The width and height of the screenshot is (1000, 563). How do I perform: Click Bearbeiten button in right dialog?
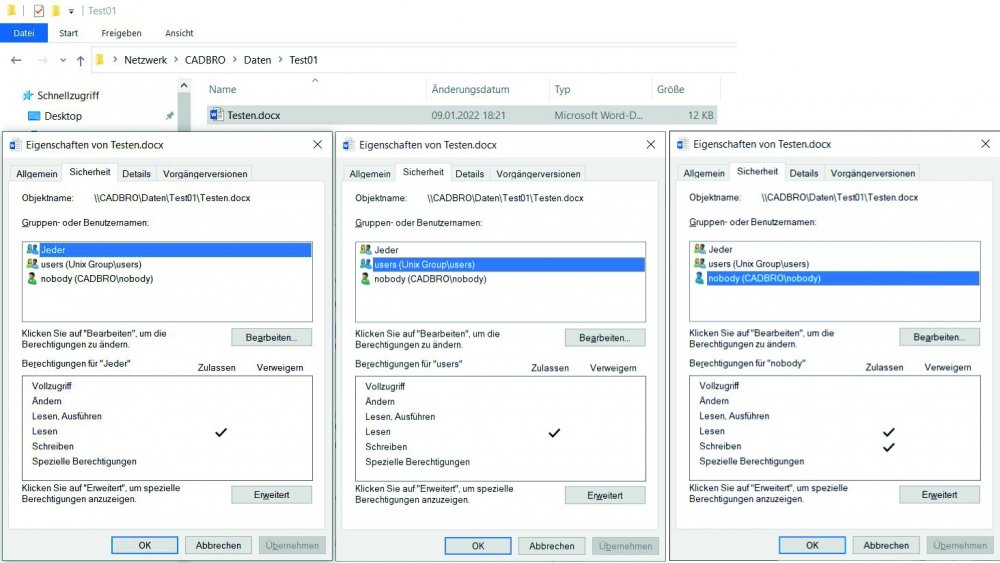coord(939,337)
